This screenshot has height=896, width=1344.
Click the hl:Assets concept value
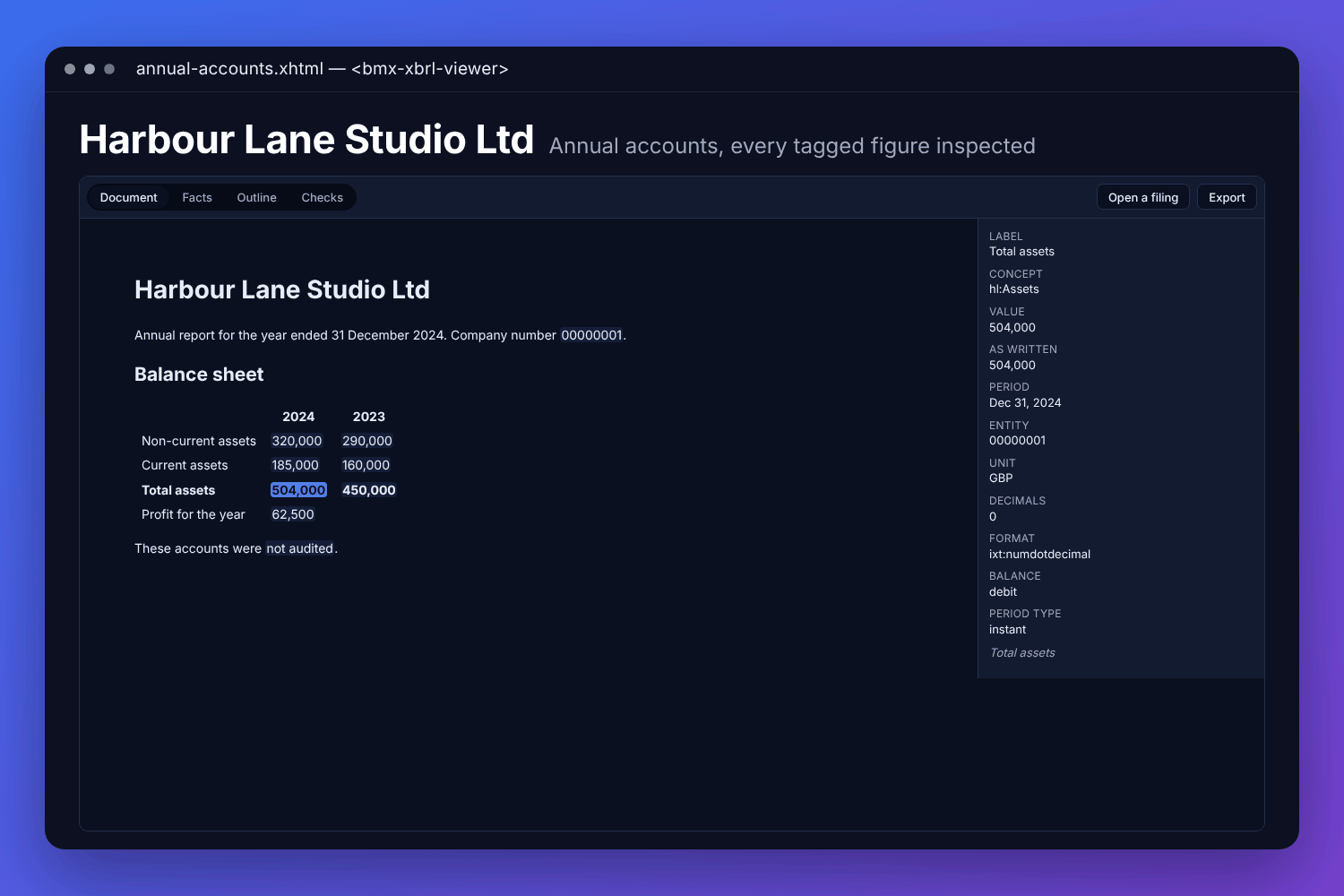pos(1014,289)
